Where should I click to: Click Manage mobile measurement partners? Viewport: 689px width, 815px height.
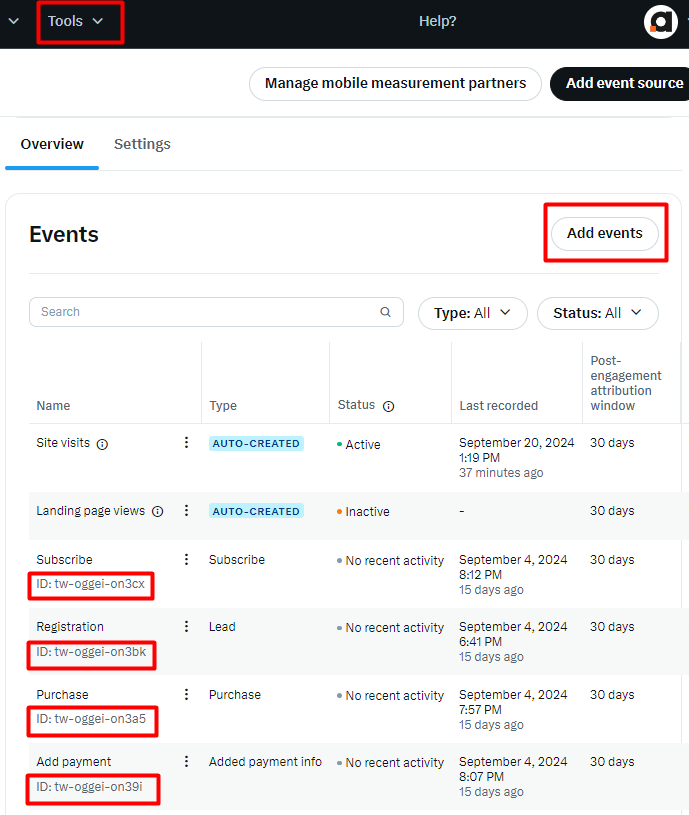(395, 83)
